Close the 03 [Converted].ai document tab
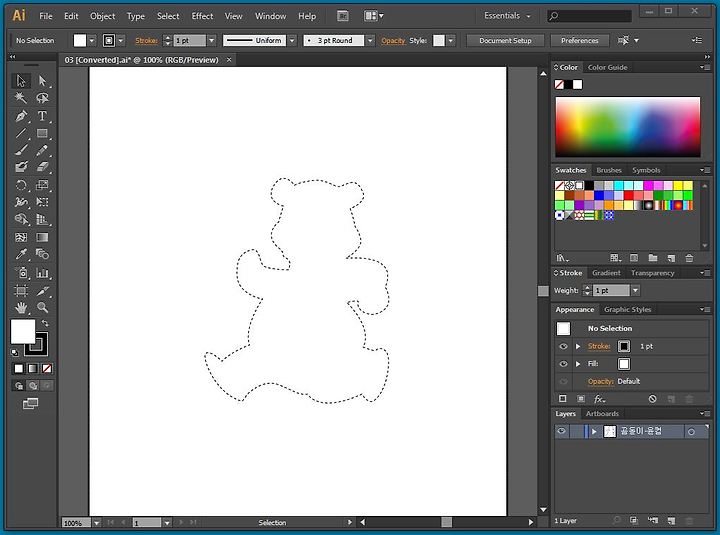 (x=229, y=60)
